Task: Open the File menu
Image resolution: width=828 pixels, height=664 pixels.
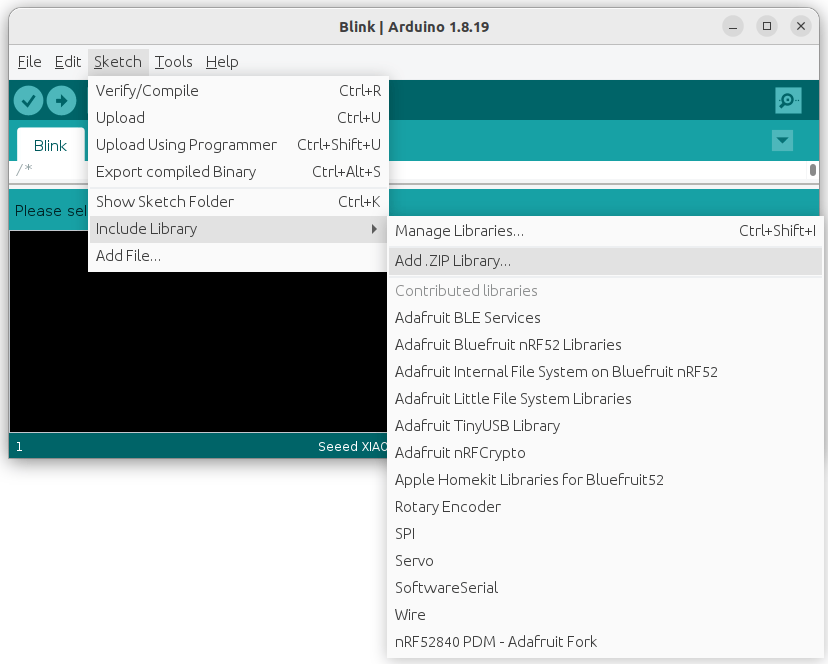Action: (x=29, y=62)
